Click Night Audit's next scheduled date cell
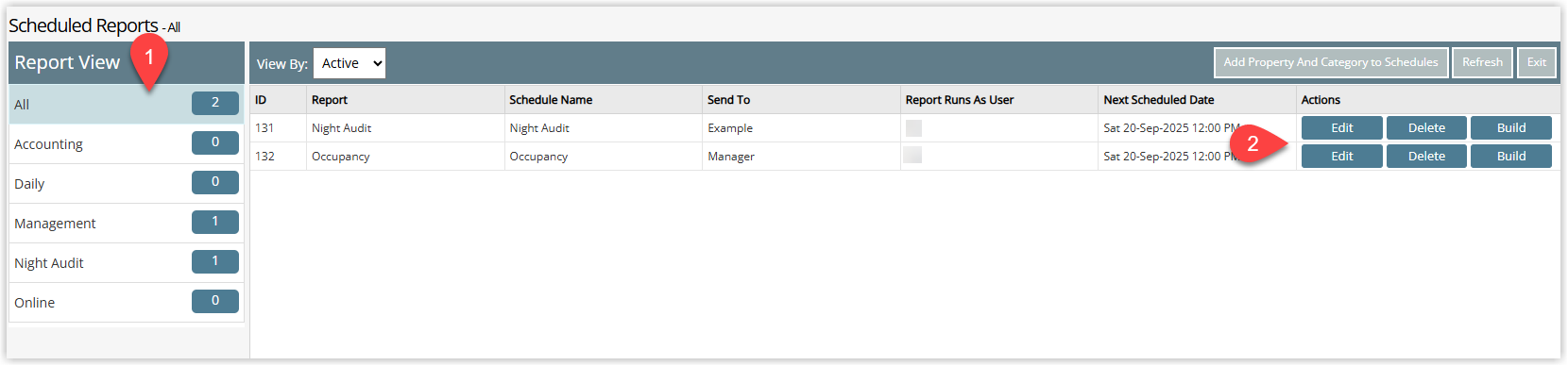The height and width of the screenshot is (366, 1568). 1198,128
